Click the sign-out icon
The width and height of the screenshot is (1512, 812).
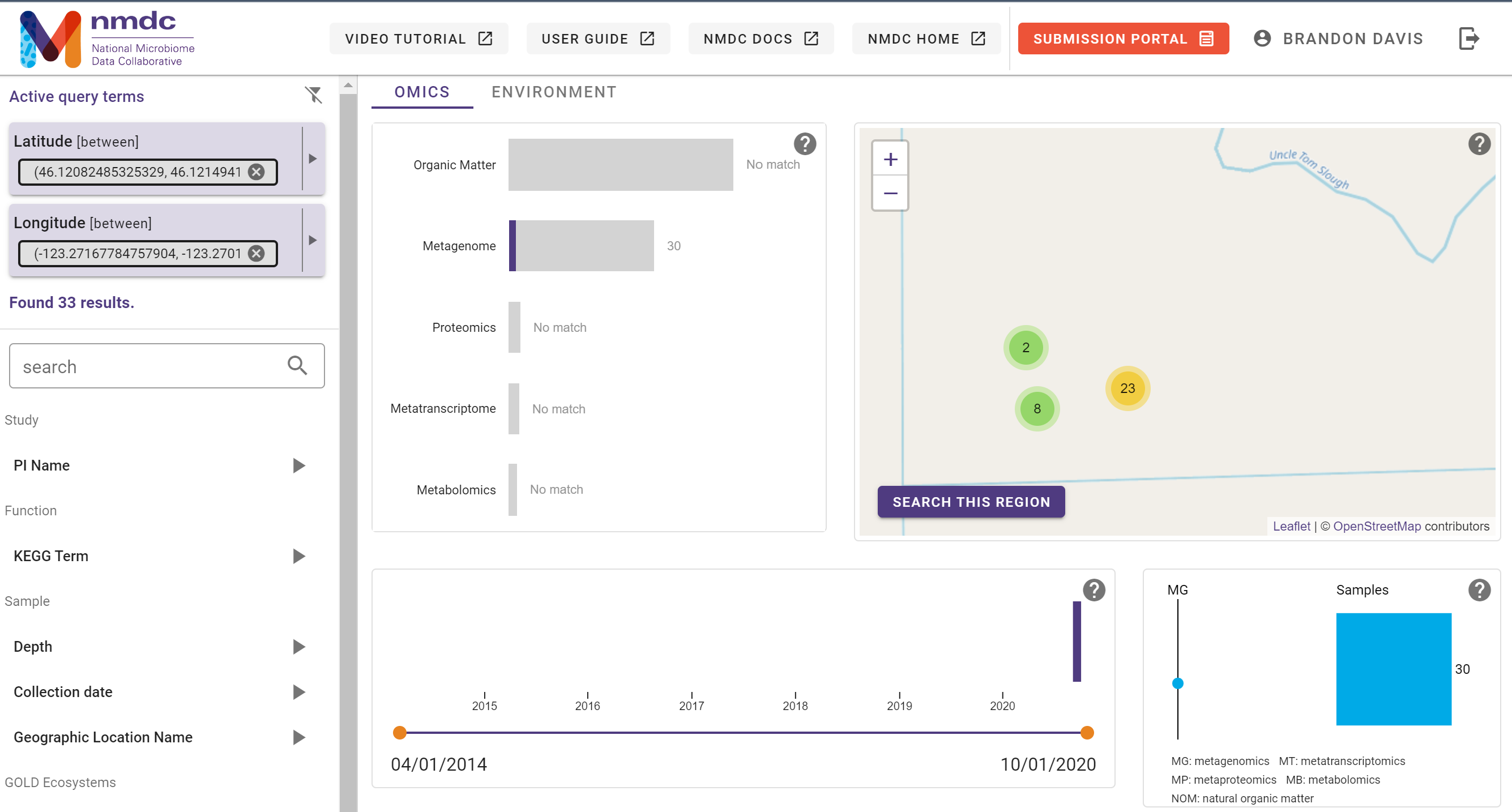(x=1470, y=38)
